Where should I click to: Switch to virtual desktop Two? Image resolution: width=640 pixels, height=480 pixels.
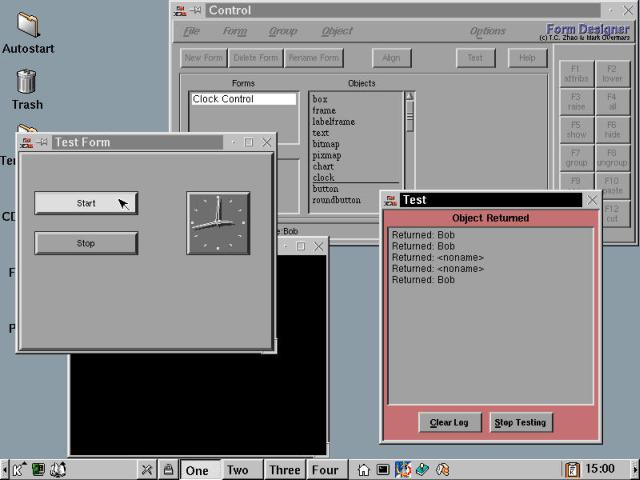coord(237,470)
